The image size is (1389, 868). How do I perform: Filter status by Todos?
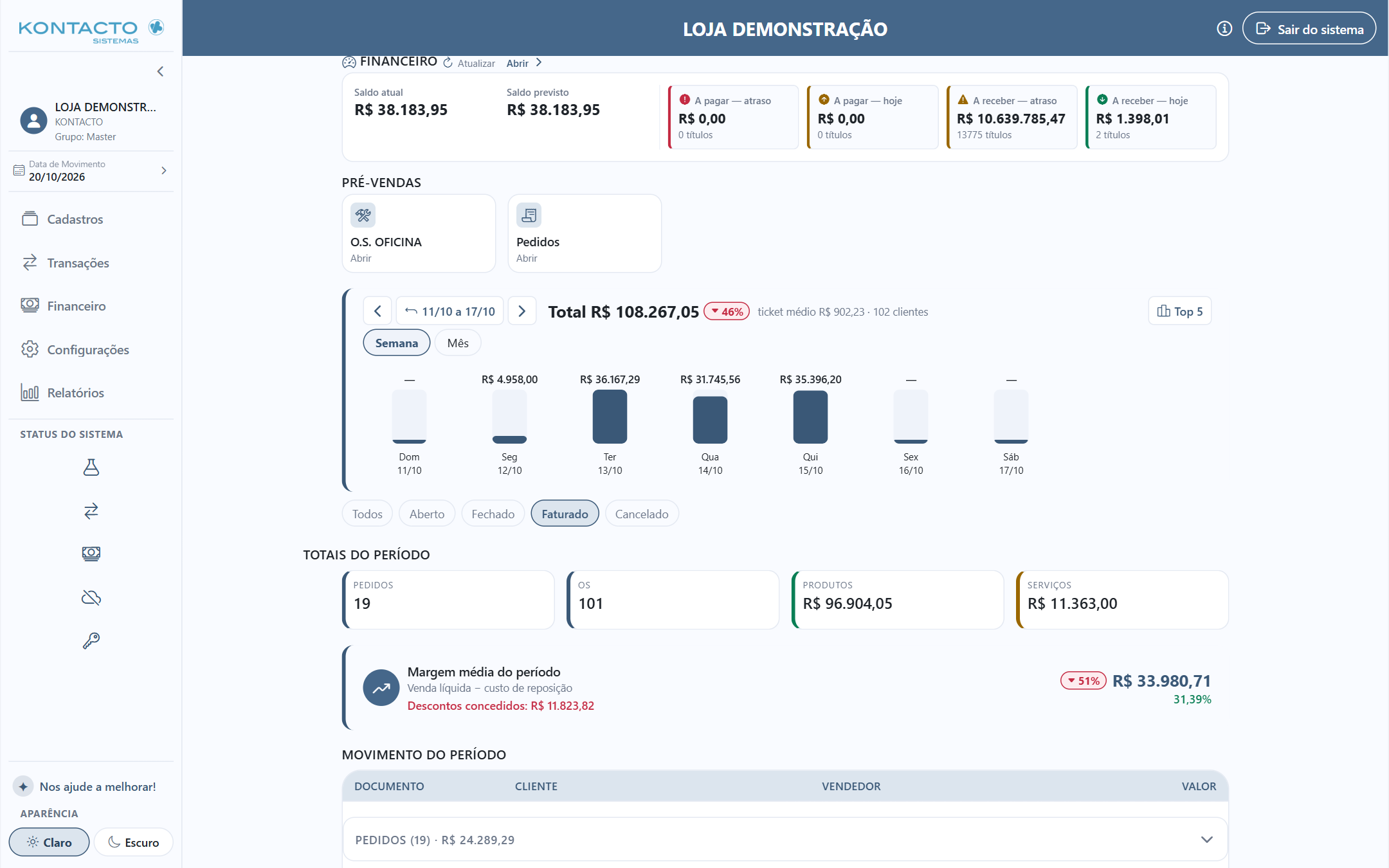coord(367,514)
